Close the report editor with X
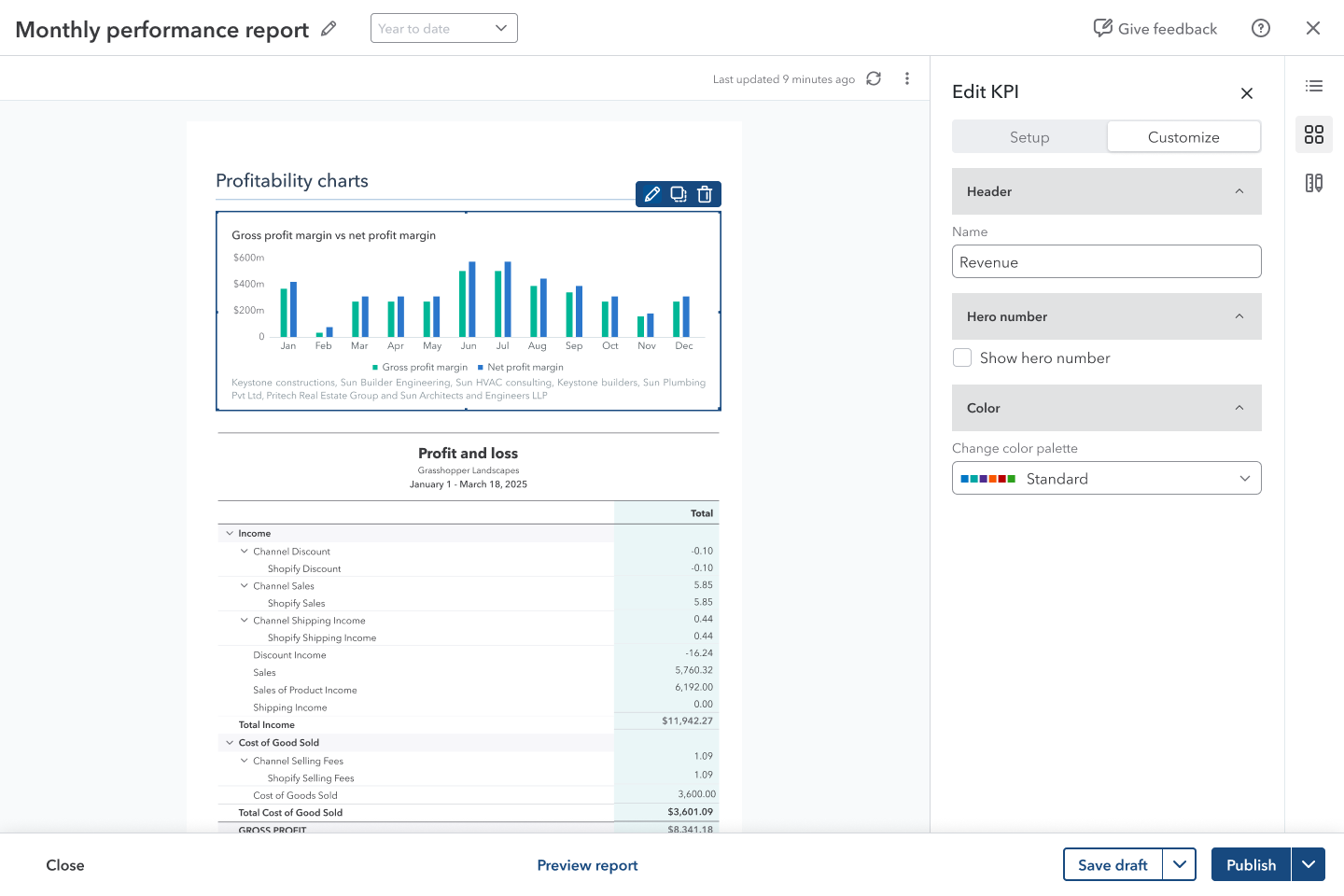Viewport: 1344px width, 896px height. click(1313, 28)
